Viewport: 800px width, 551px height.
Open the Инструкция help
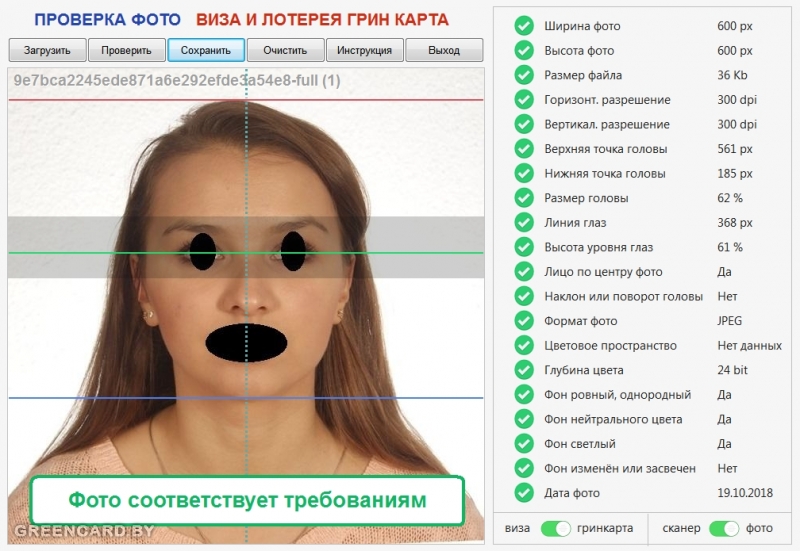(x=364, y=50)
